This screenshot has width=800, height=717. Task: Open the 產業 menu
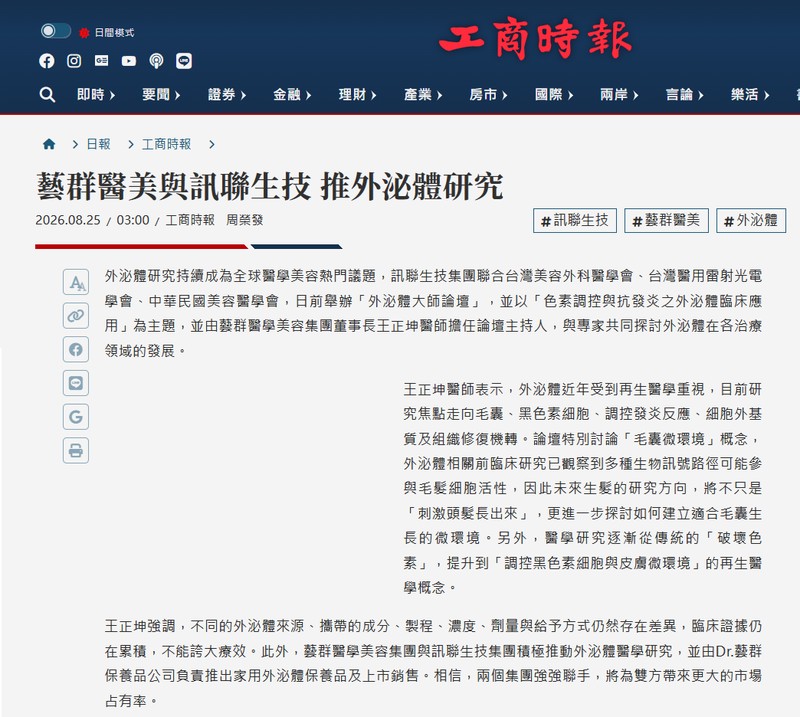pos(423,94)
